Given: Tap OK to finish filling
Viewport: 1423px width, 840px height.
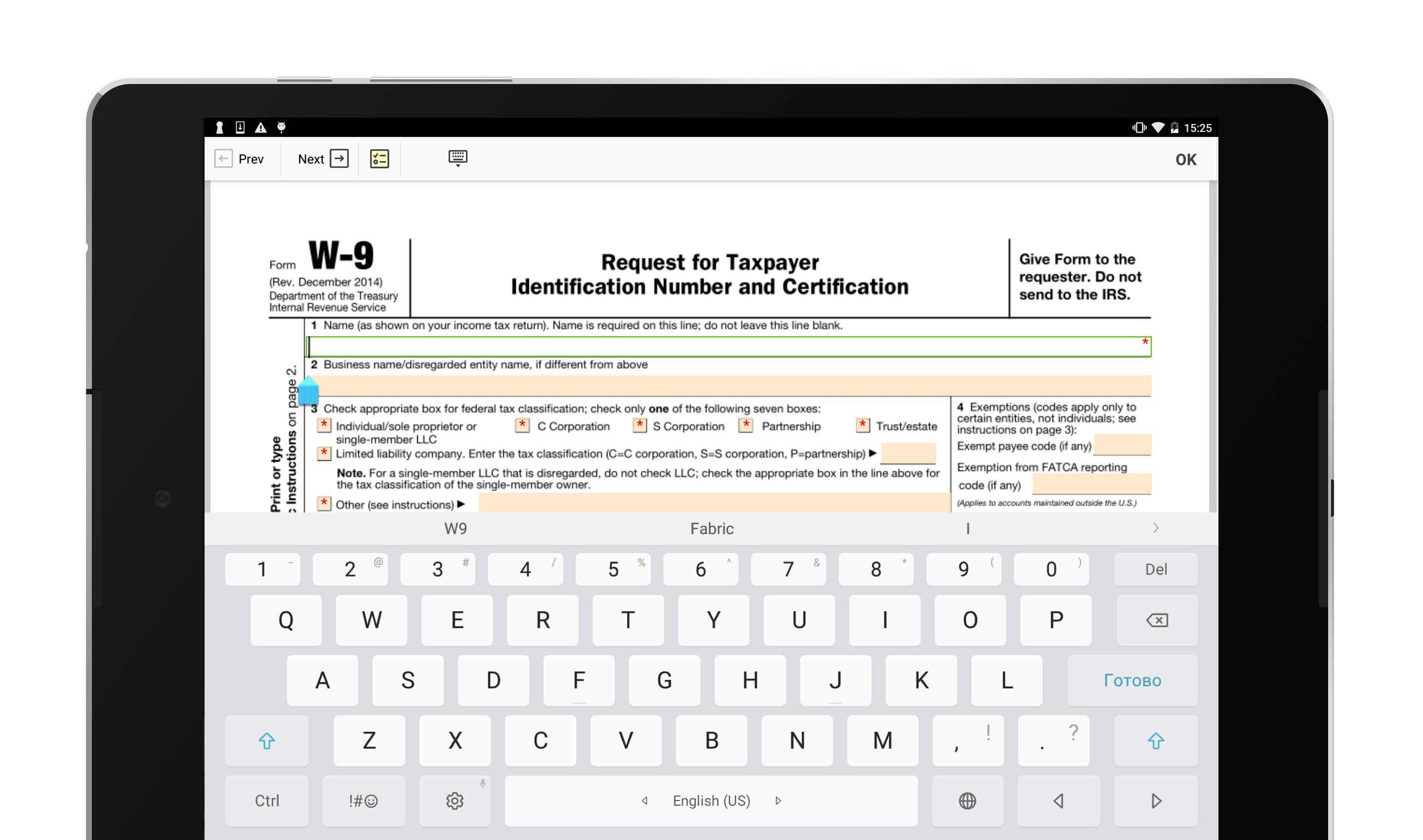Looking at the screenshot, I should (1185, 160).
